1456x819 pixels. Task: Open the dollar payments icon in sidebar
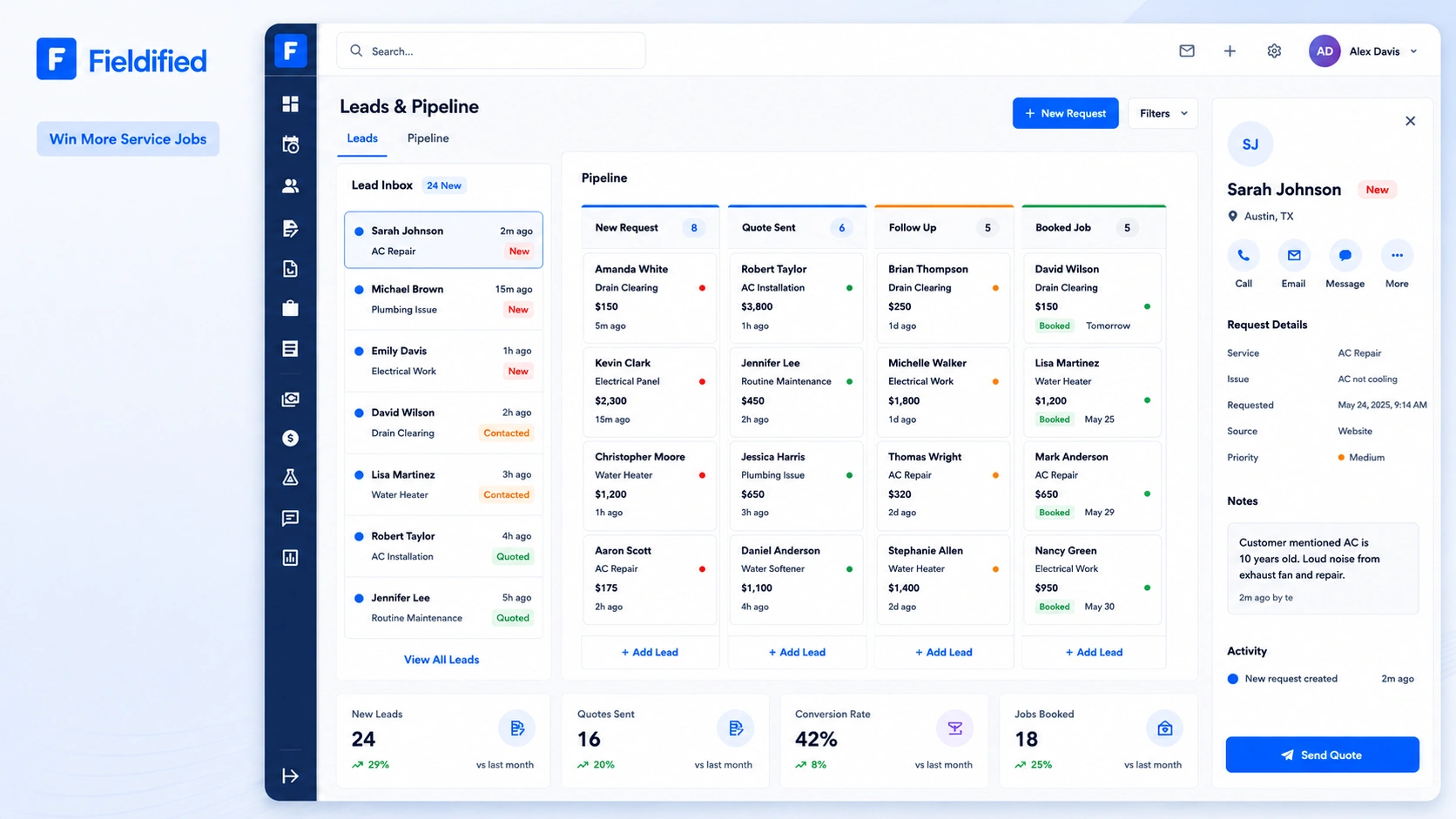[291, 438]
